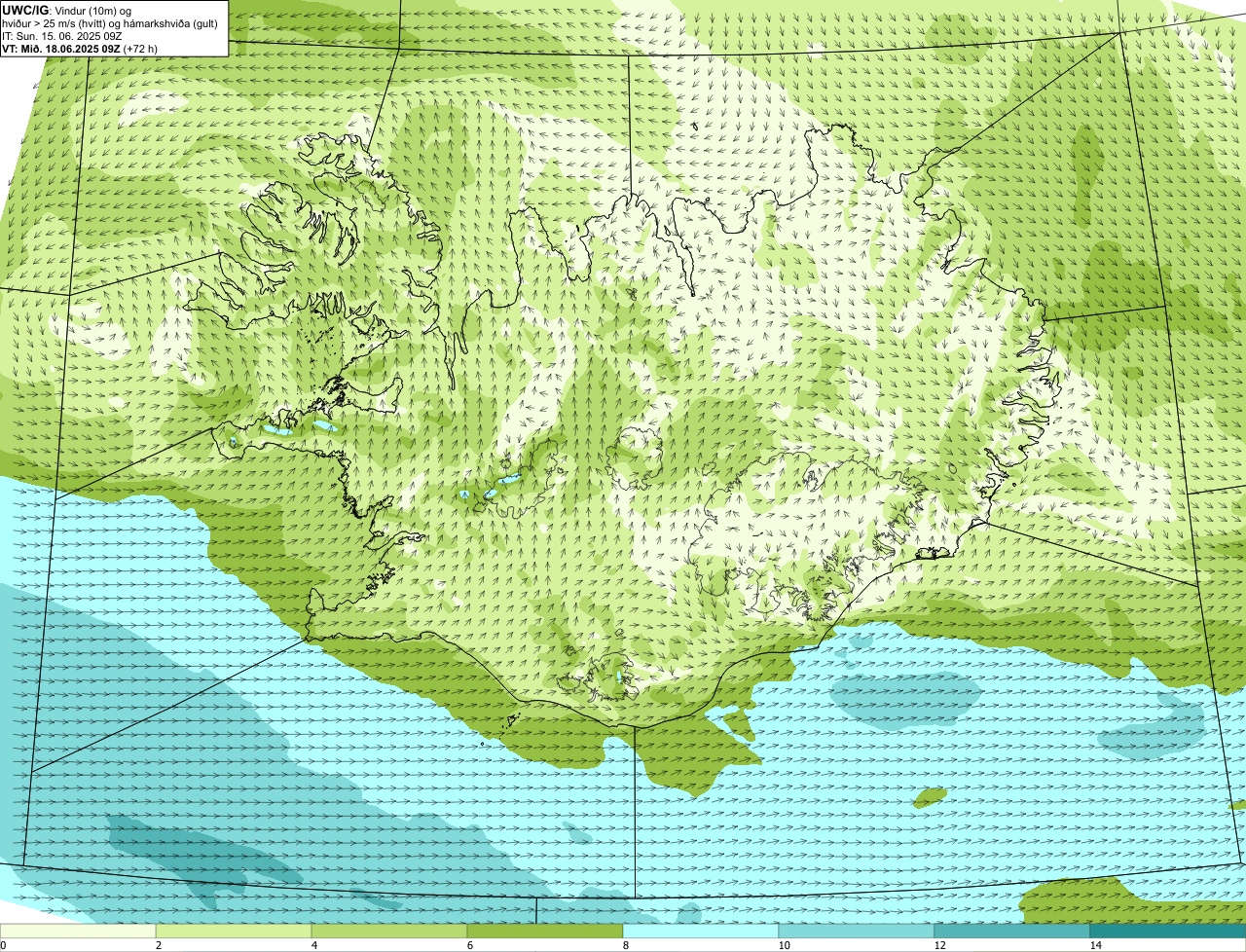Viewport: 1246px width, 952px height.
Task: Click the light cyan 8–10 legend swatch
Action: [701, 931]
